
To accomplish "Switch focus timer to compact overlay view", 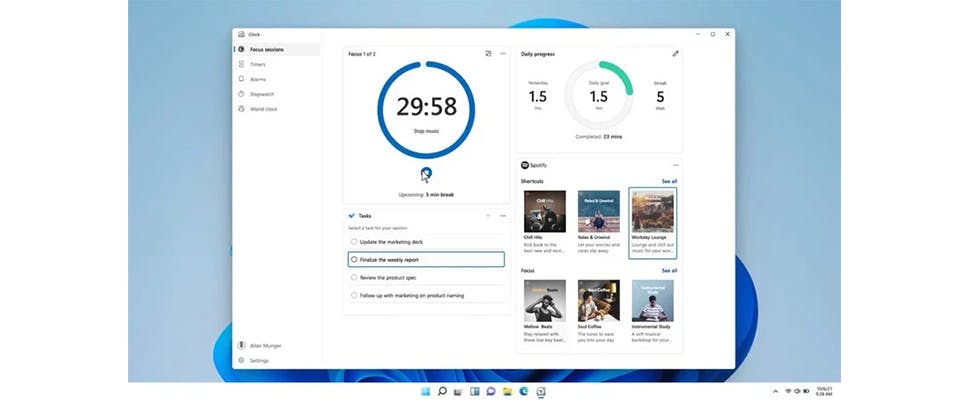I will (x=488, y=54).
